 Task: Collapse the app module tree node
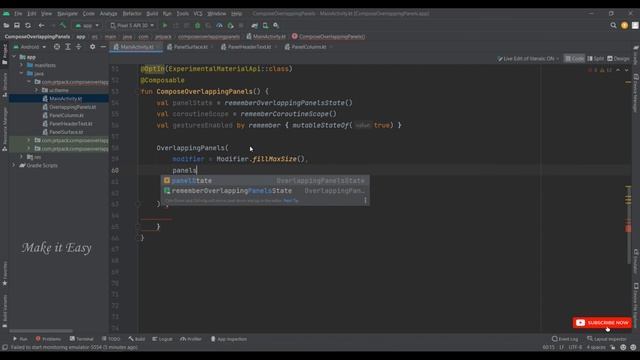(x=15, y=57)
